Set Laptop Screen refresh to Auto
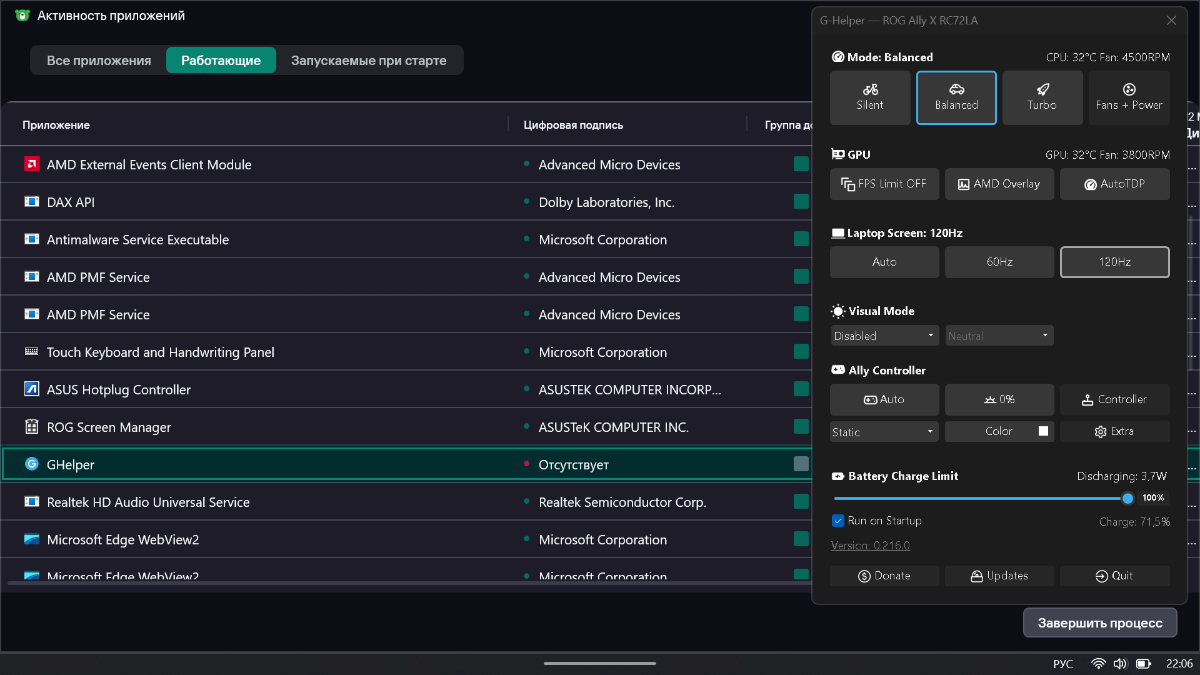The image size is (1200, 675). click(885, 262)
